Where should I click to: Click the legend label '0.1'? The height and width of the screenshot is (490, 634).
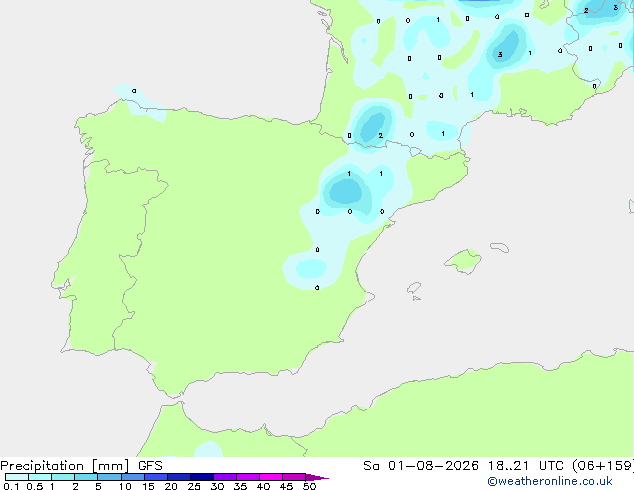11,486
